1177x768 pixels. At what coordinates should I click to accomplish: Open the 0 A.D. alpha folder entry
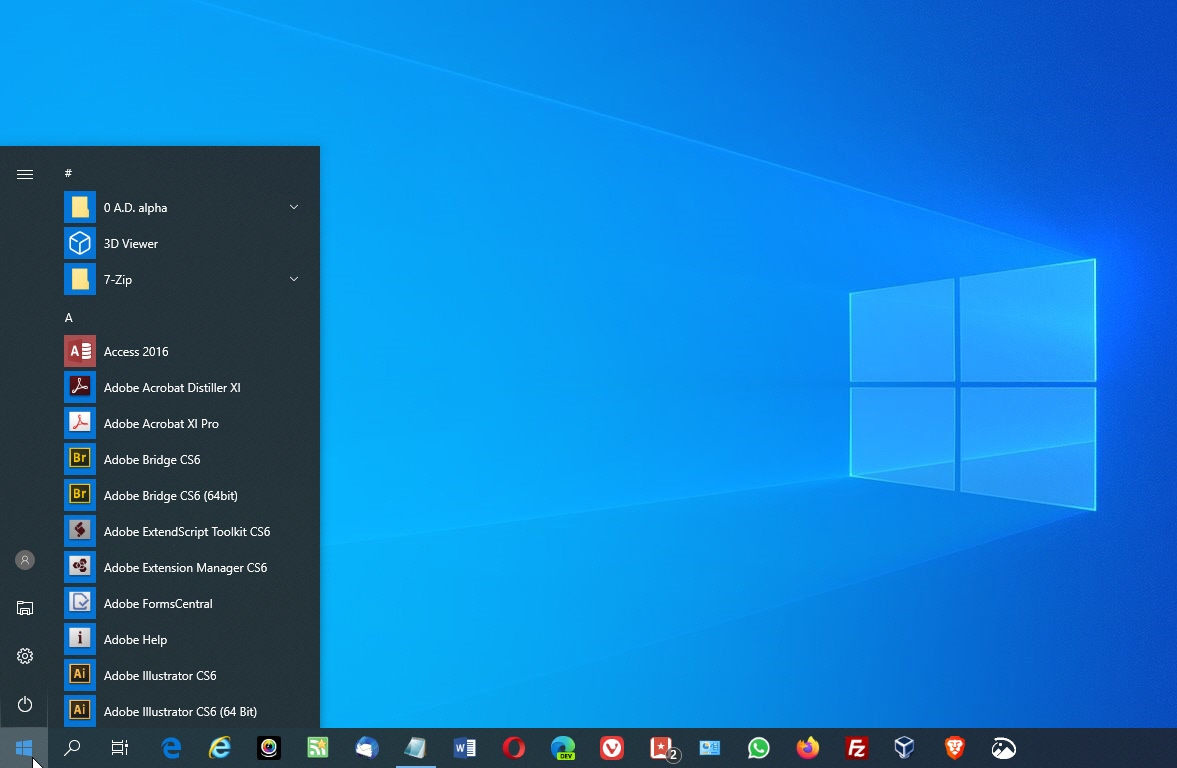[x=185, y=207]
